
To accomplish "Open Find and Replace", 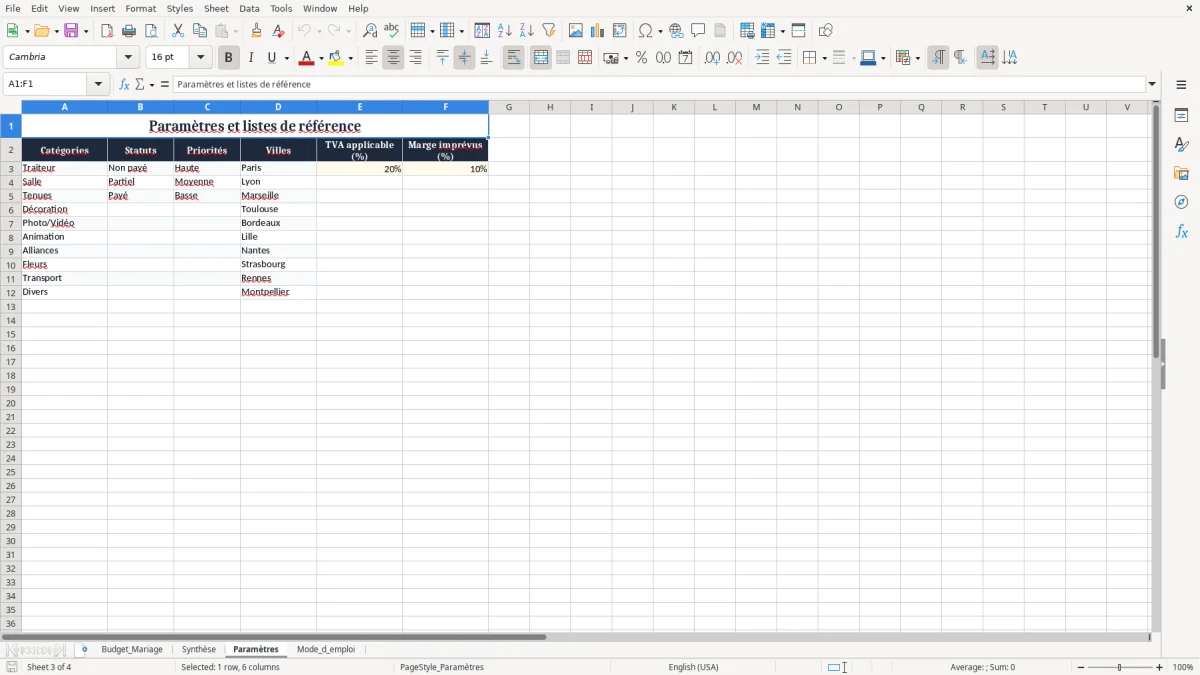I will 370,31.
